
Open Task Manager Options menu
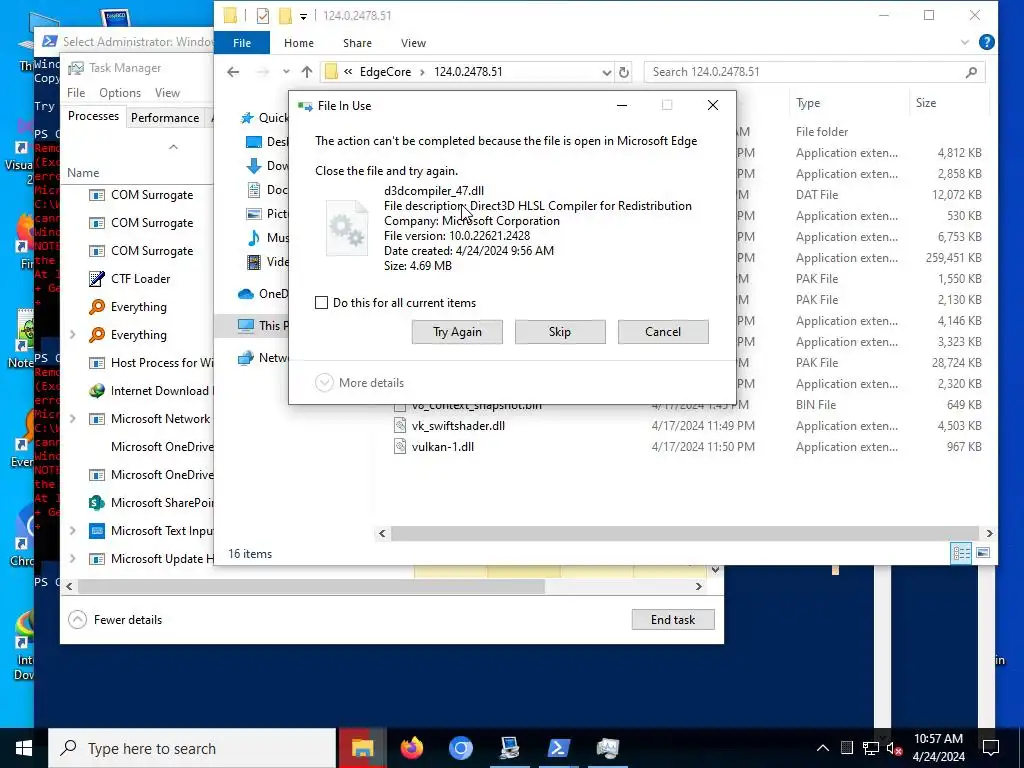click(120, 93)
